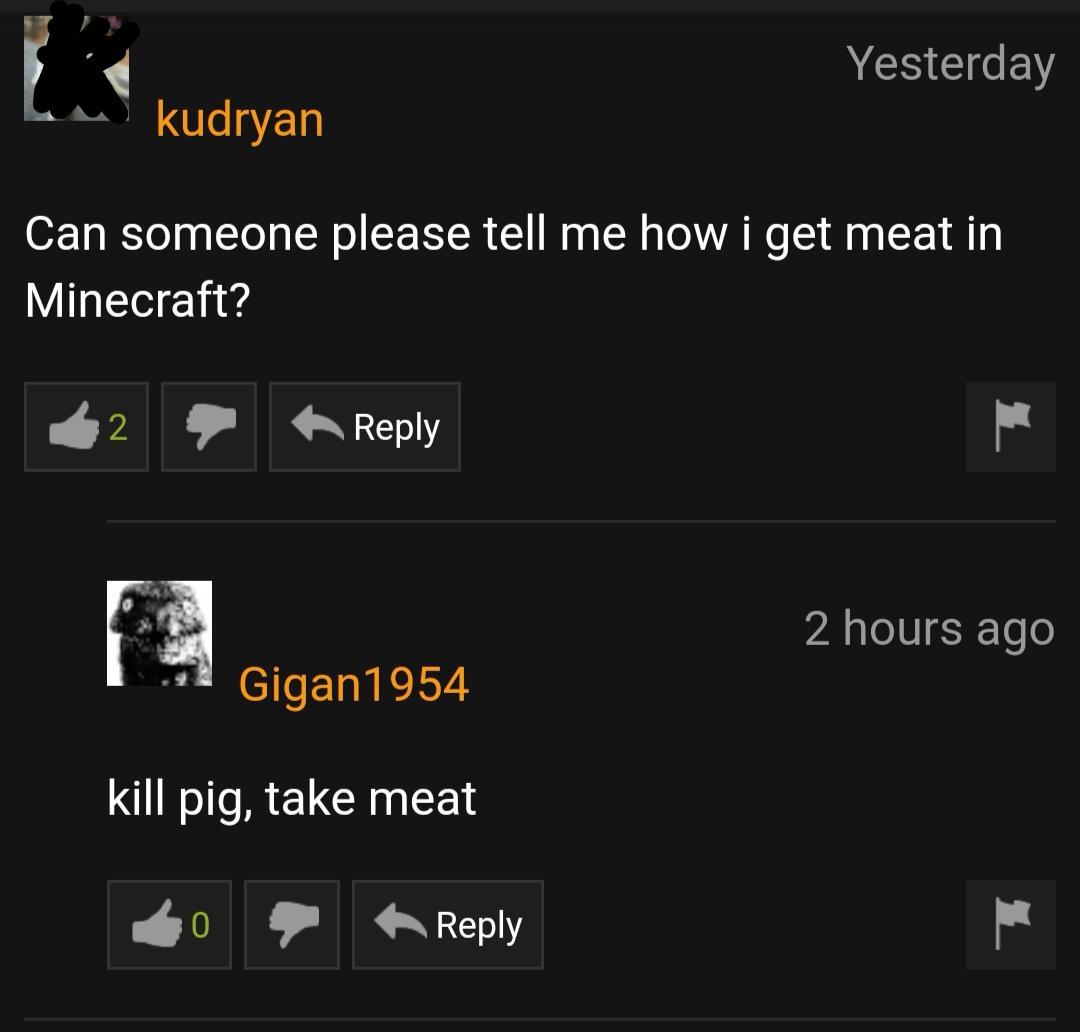This screenshot has height=1032, width=1080.
Task: Reply to kudryan's comment
Action: (364, 427)
